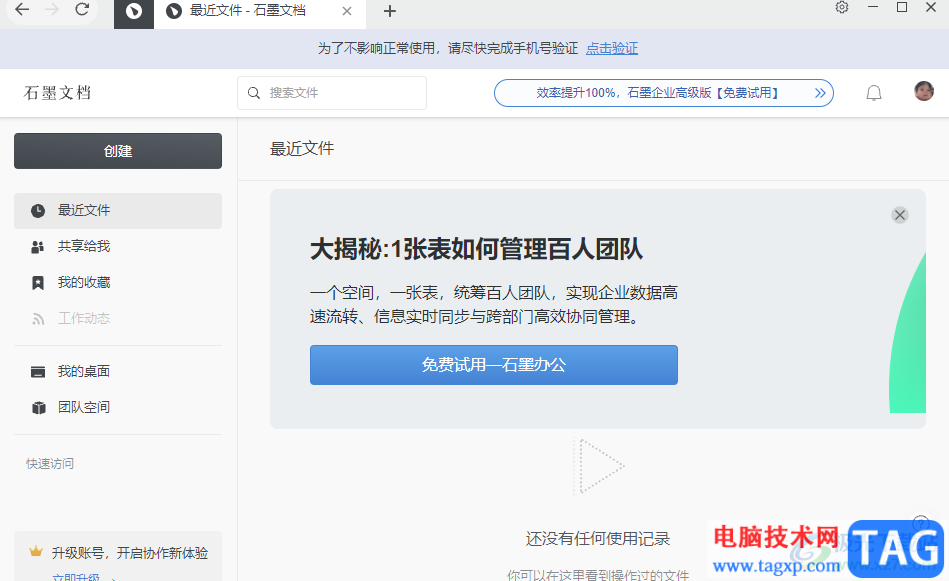Click the desktop icon beside 我的桌面
The image size is (949, 581).
click(x=38, y=372)
